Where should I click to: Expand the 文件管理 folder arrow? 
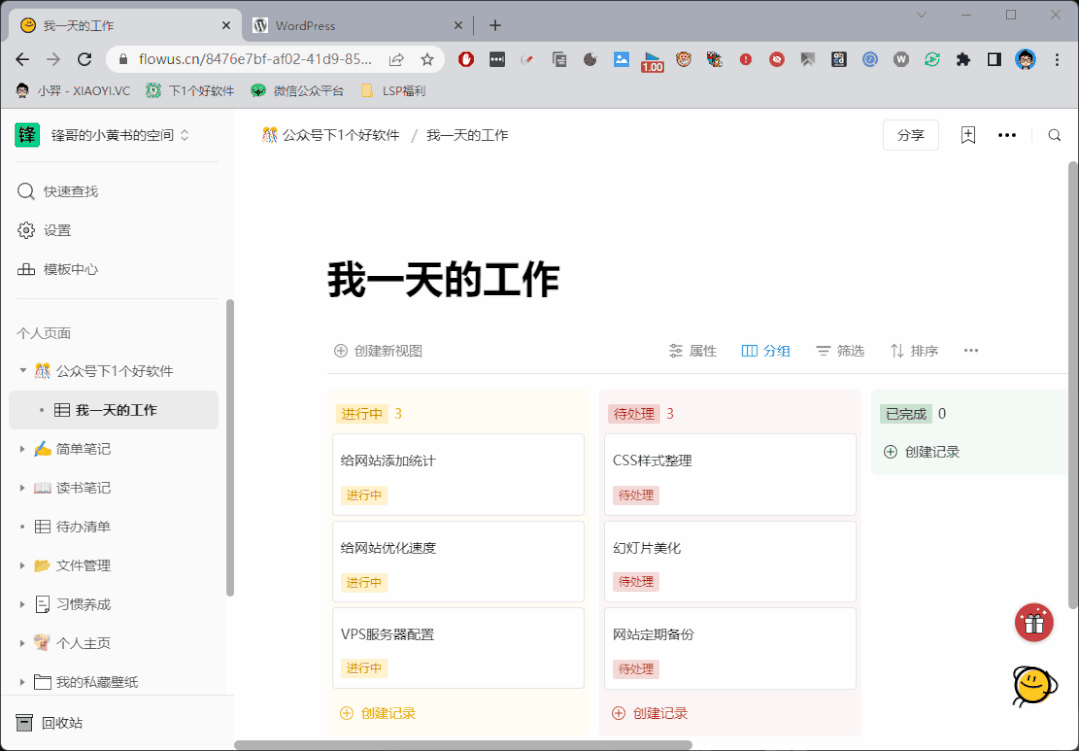click(x=23, y=566)
